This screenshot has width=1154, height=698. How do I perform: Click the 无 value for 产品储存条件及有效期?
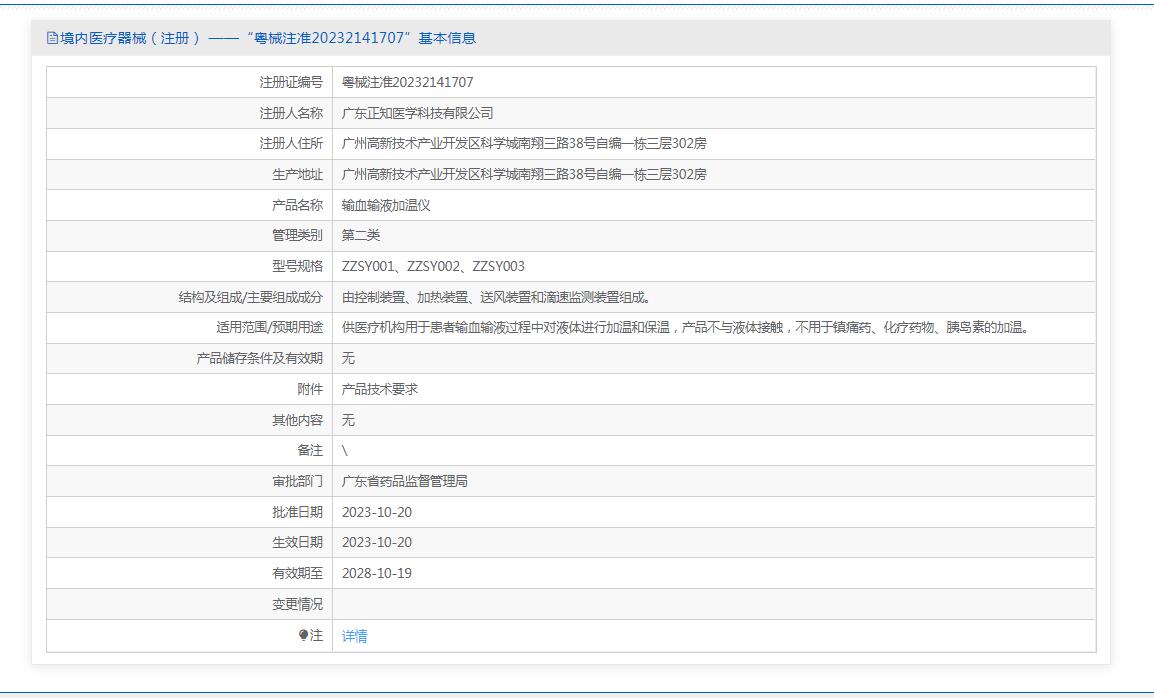[348, 359]
